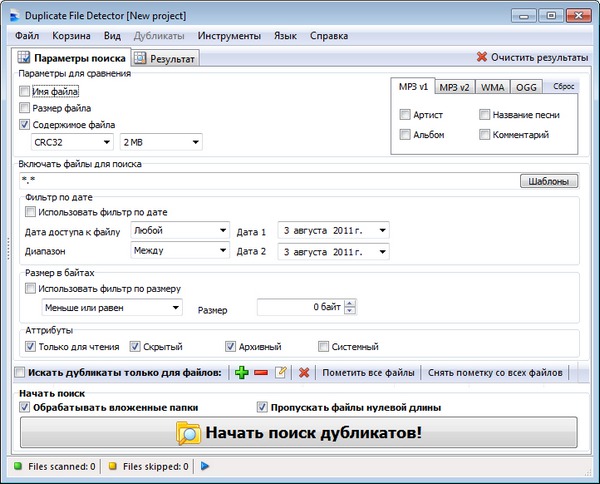Enable the Имя файла checkbox
Screen dimensions: 600x484
click(x=25, y=91)
